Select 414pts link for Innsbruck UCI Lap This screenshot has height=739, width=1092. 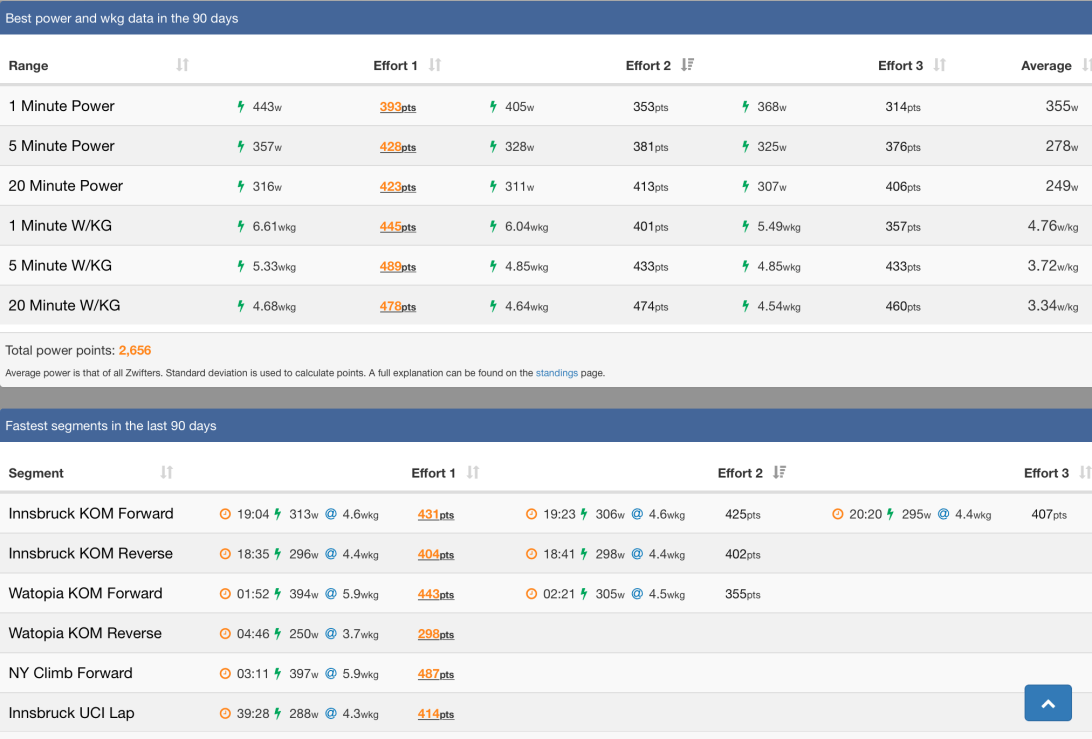(x=435, y=715)
